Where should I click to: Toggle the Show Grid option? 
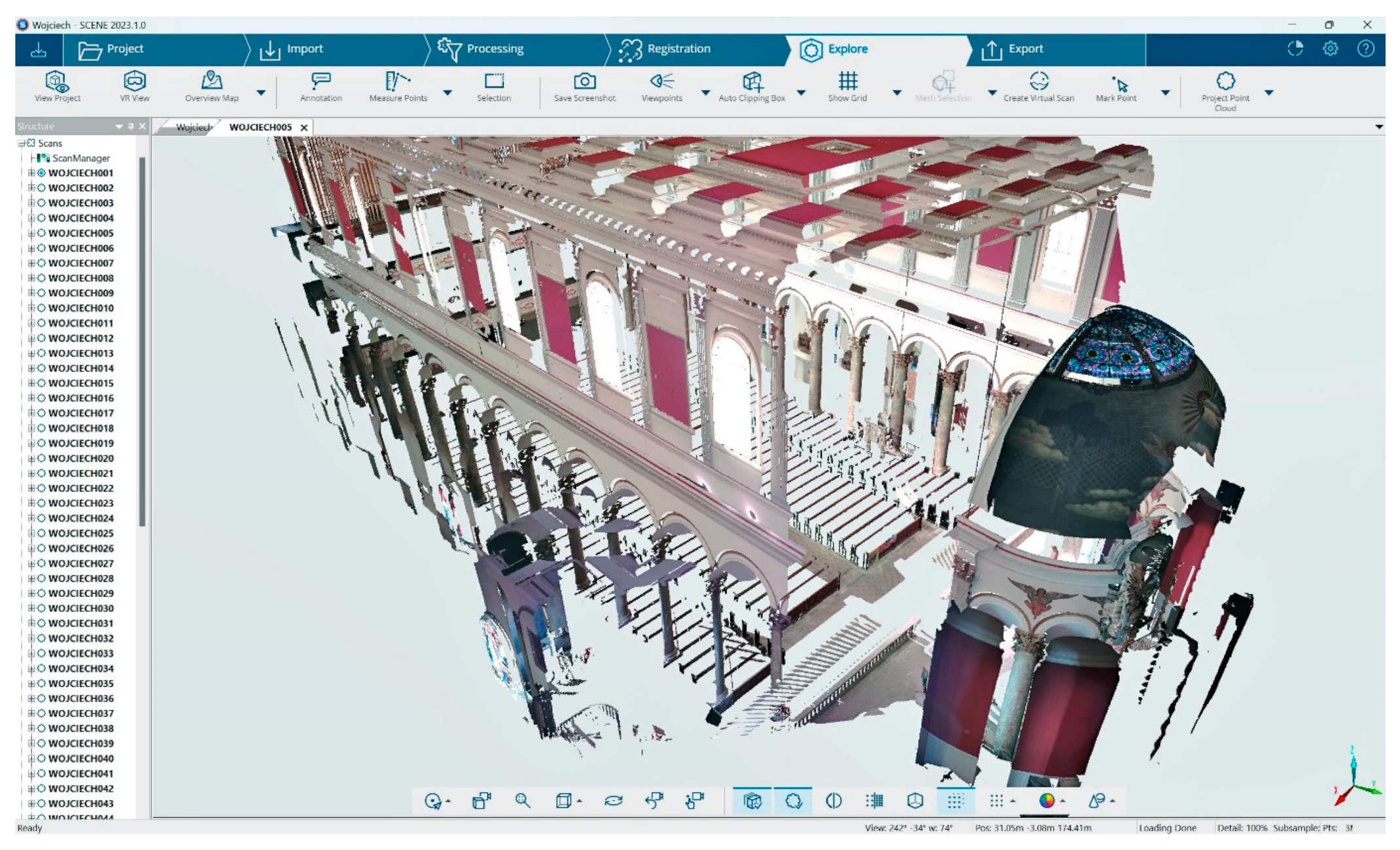coord(847,82)
